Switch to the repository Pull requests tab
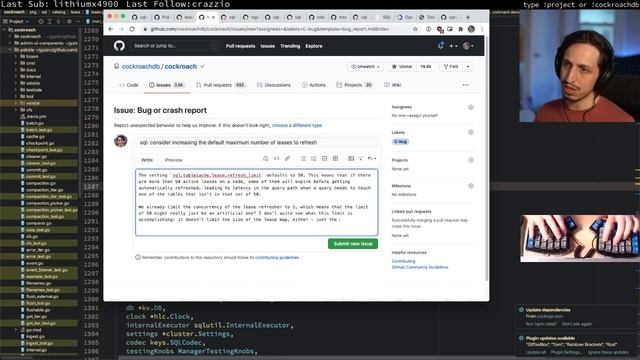 tap(220, 85)
